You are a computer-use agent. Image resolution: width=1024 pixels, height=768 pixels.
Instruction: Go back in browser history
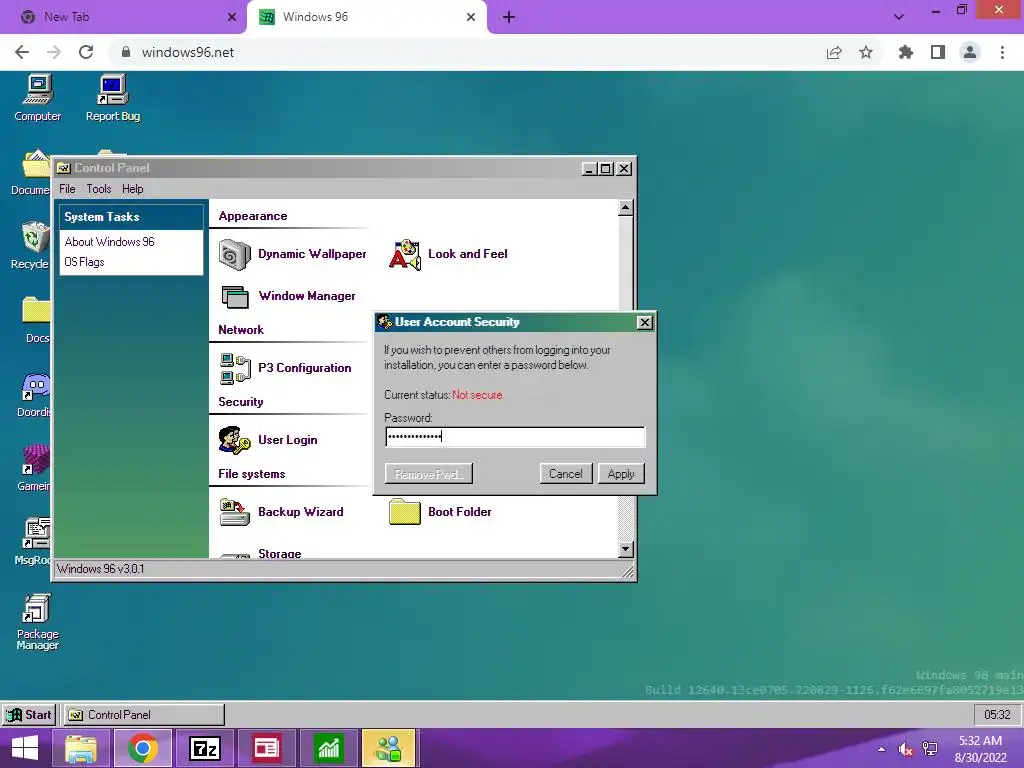click(x=22, y=52)
